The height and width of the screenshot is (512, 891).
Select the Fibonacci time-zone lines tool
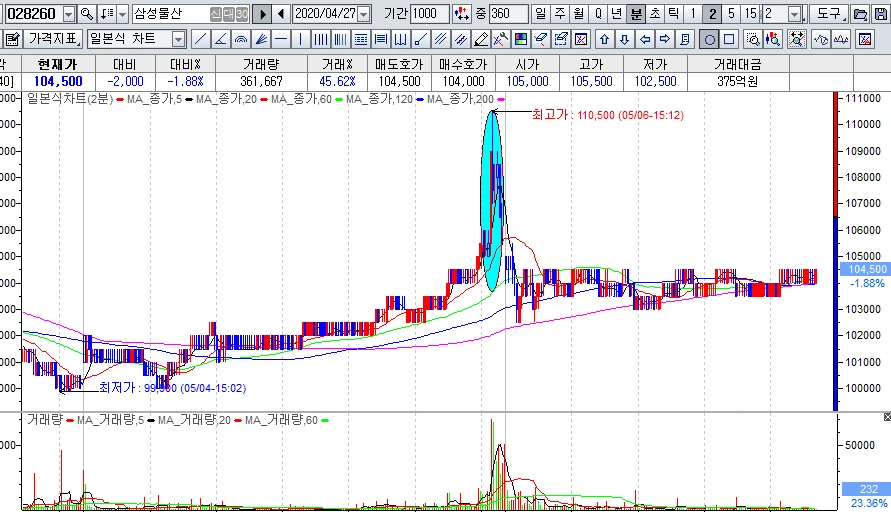pyautogui.click(x=340, y=39)
